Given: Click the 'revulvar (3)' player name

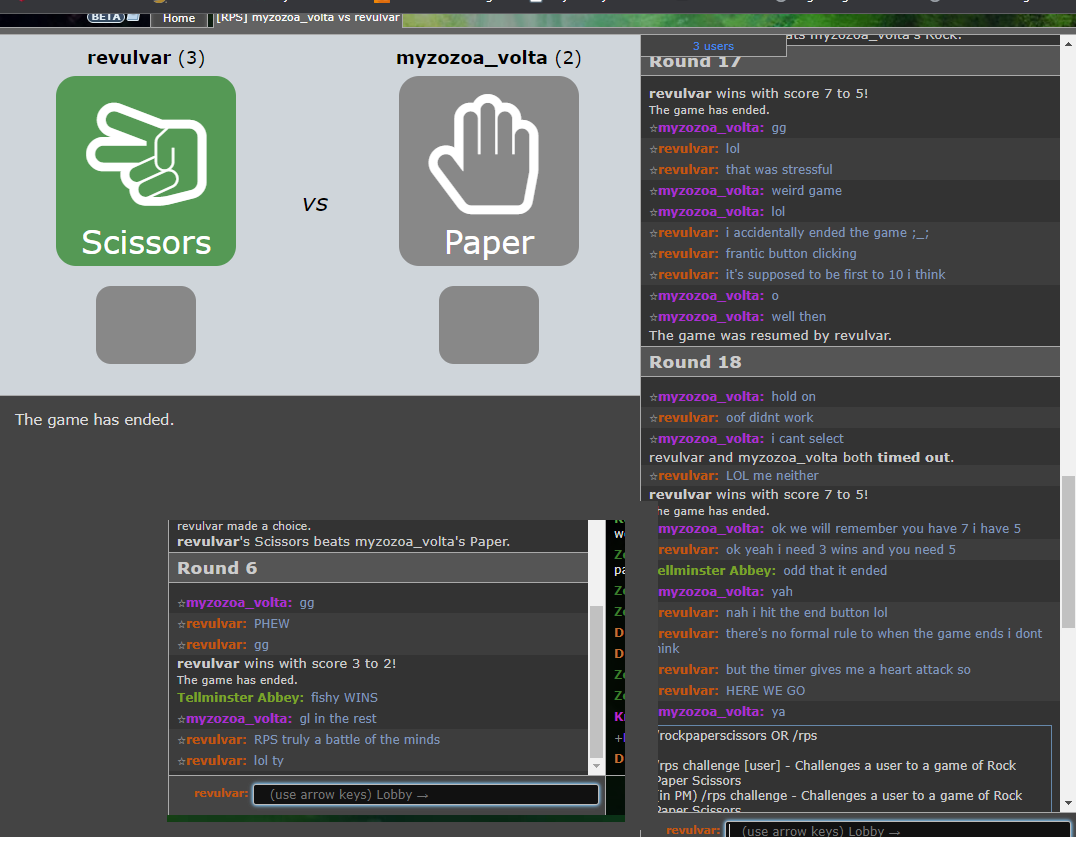Looking at the screenshot, I should click(x=146, y=57).
